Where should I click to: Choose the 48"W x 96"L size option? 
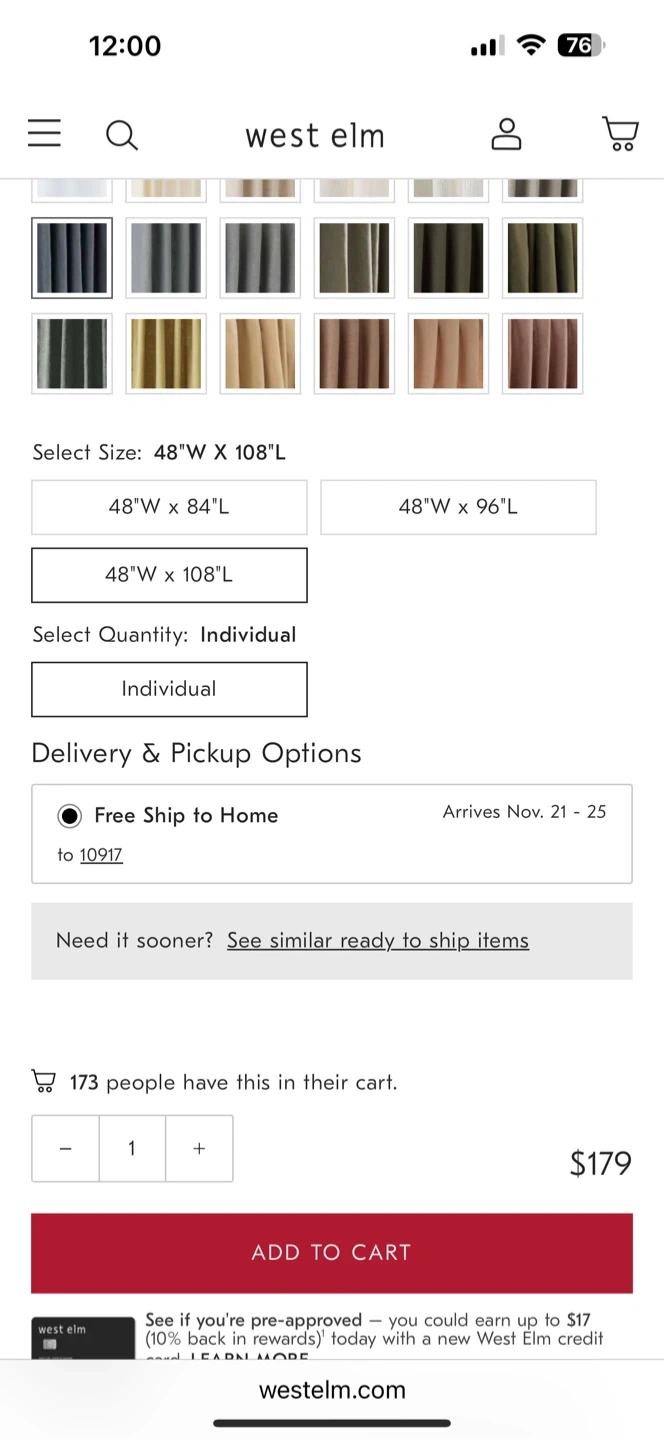[x=458, y=507]
